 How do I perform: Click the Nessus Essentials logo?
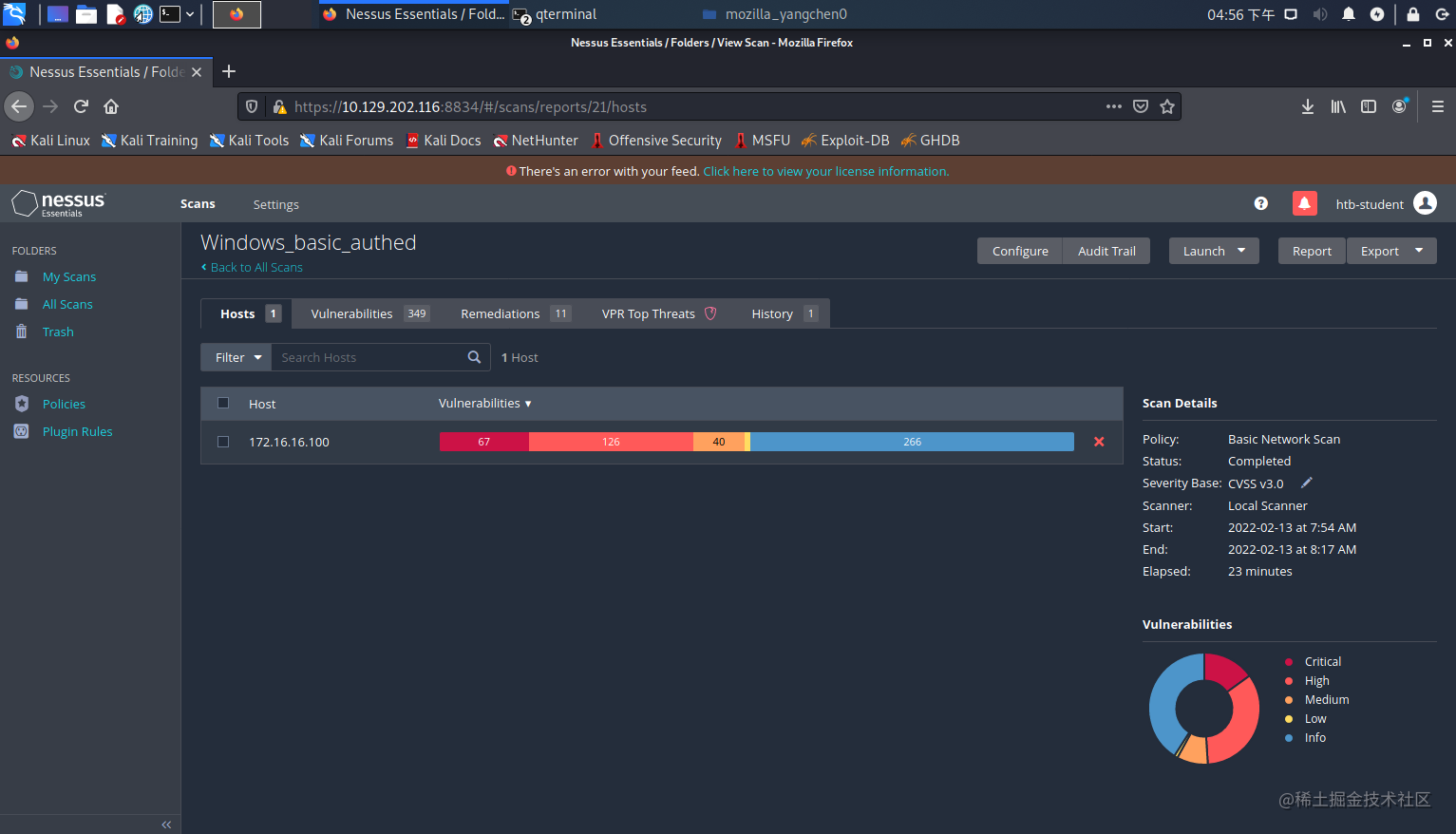[59, 203]
